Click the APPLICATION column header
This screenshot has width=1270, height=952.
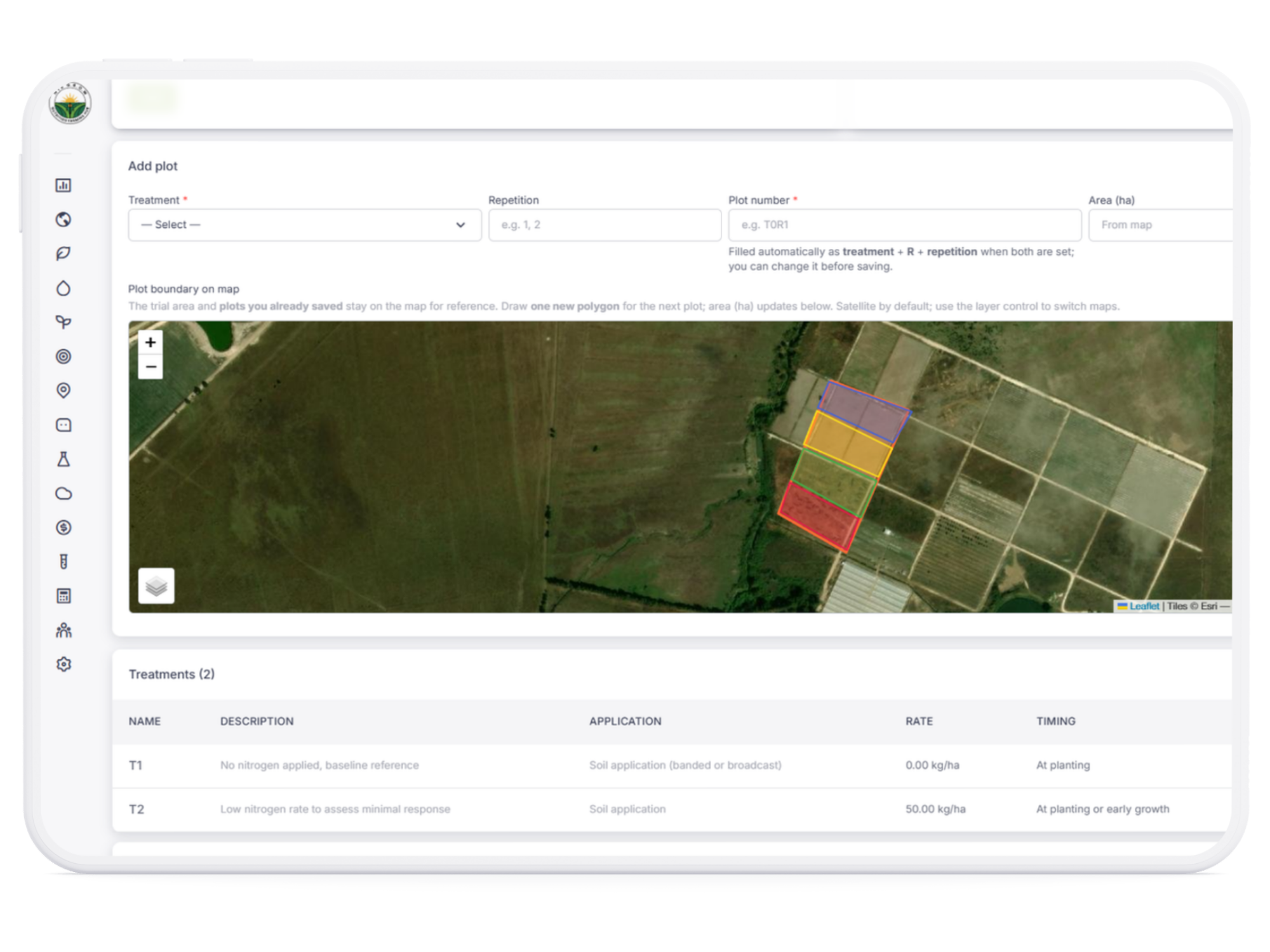click(625, 722)
